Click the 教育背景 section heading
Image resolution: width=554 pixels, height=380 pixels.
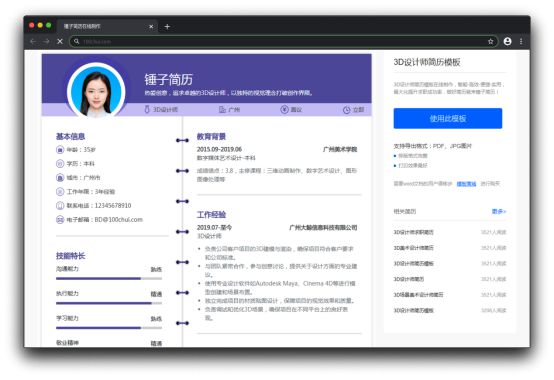[x=211, y=136]
